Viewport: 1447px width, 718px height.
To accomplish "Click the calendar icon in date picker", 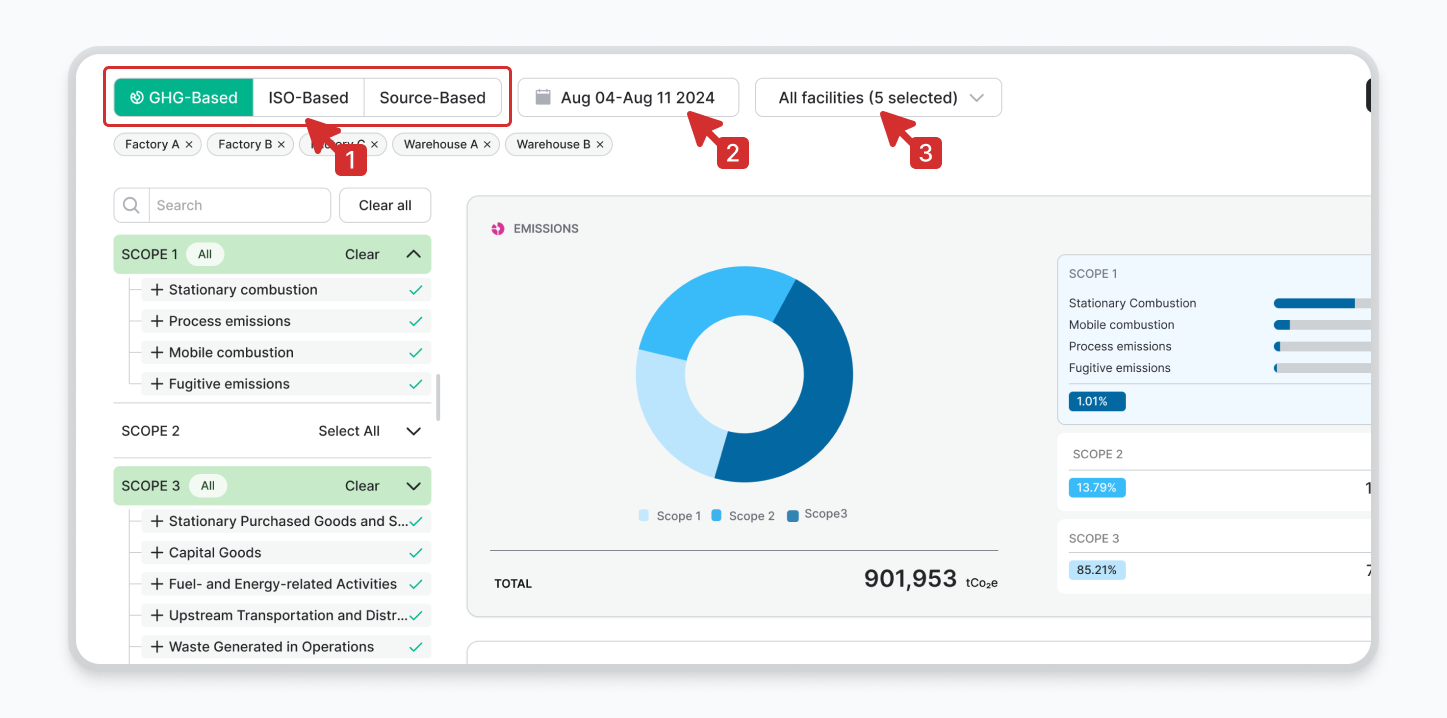I will point(543,98).
